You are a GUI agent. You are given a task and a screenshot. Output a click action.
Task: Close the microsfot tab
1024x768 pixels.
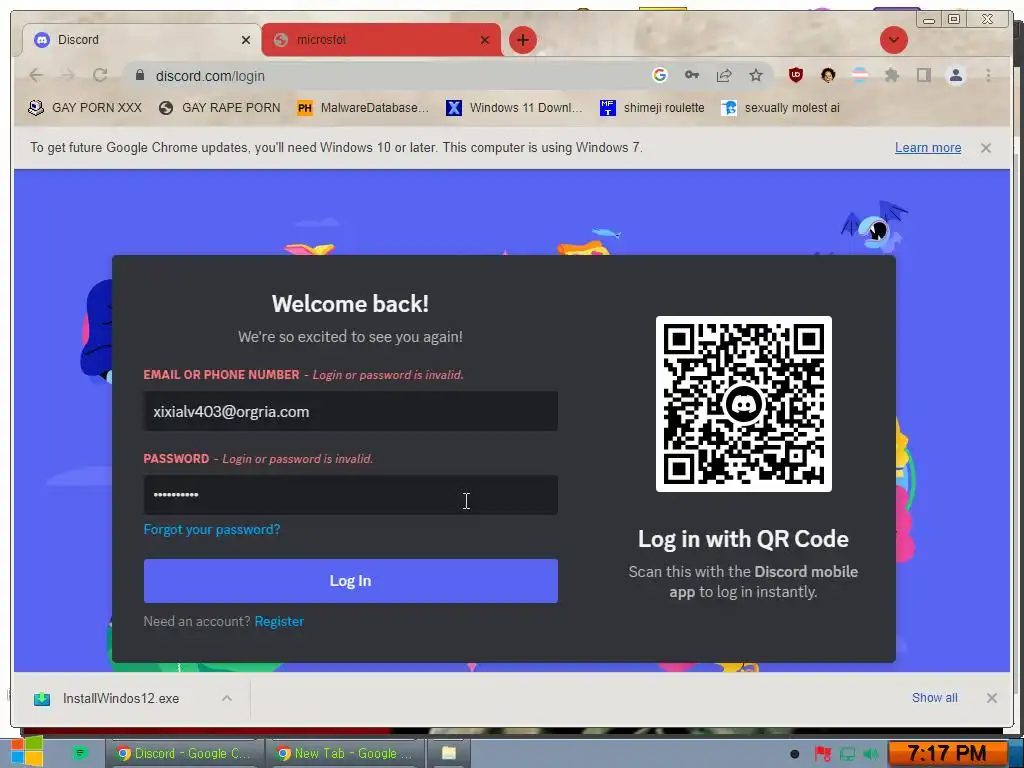click(485, 40)
